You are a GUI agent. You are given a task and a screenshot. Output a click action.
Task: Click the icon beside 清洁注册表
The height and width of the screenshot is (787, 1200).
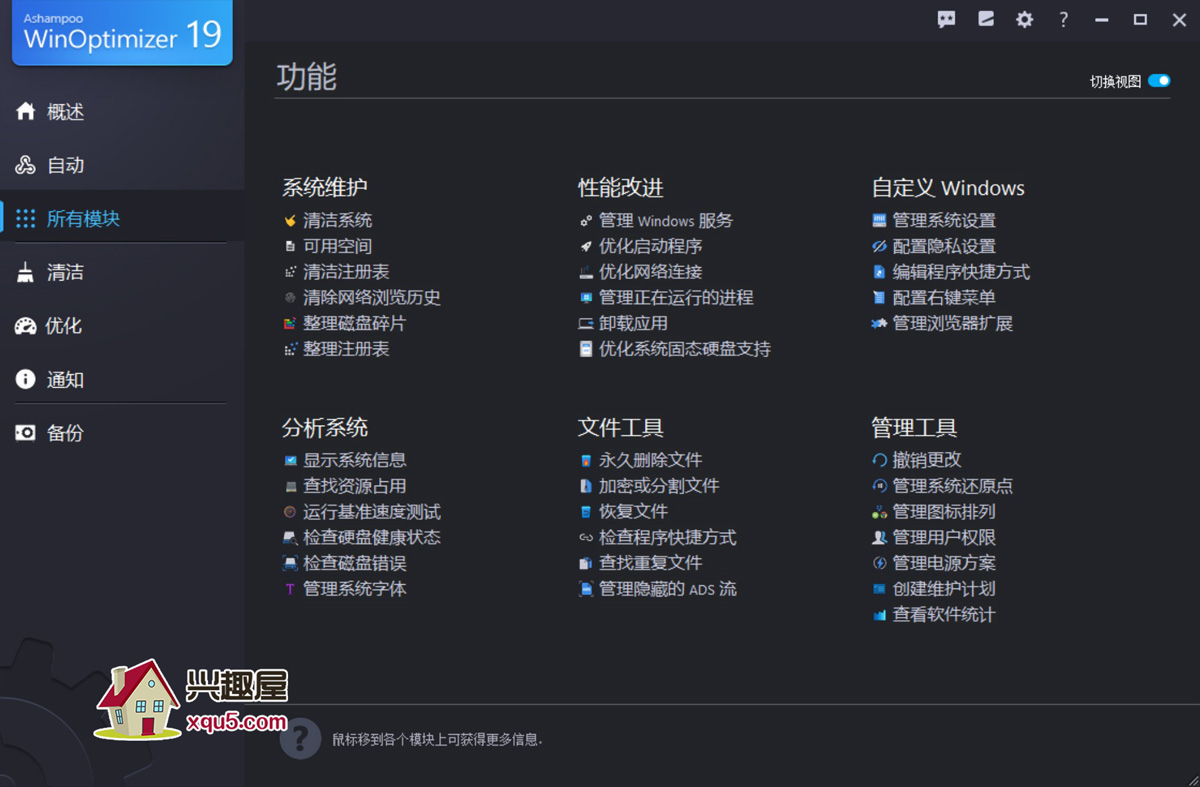(290, 272)
